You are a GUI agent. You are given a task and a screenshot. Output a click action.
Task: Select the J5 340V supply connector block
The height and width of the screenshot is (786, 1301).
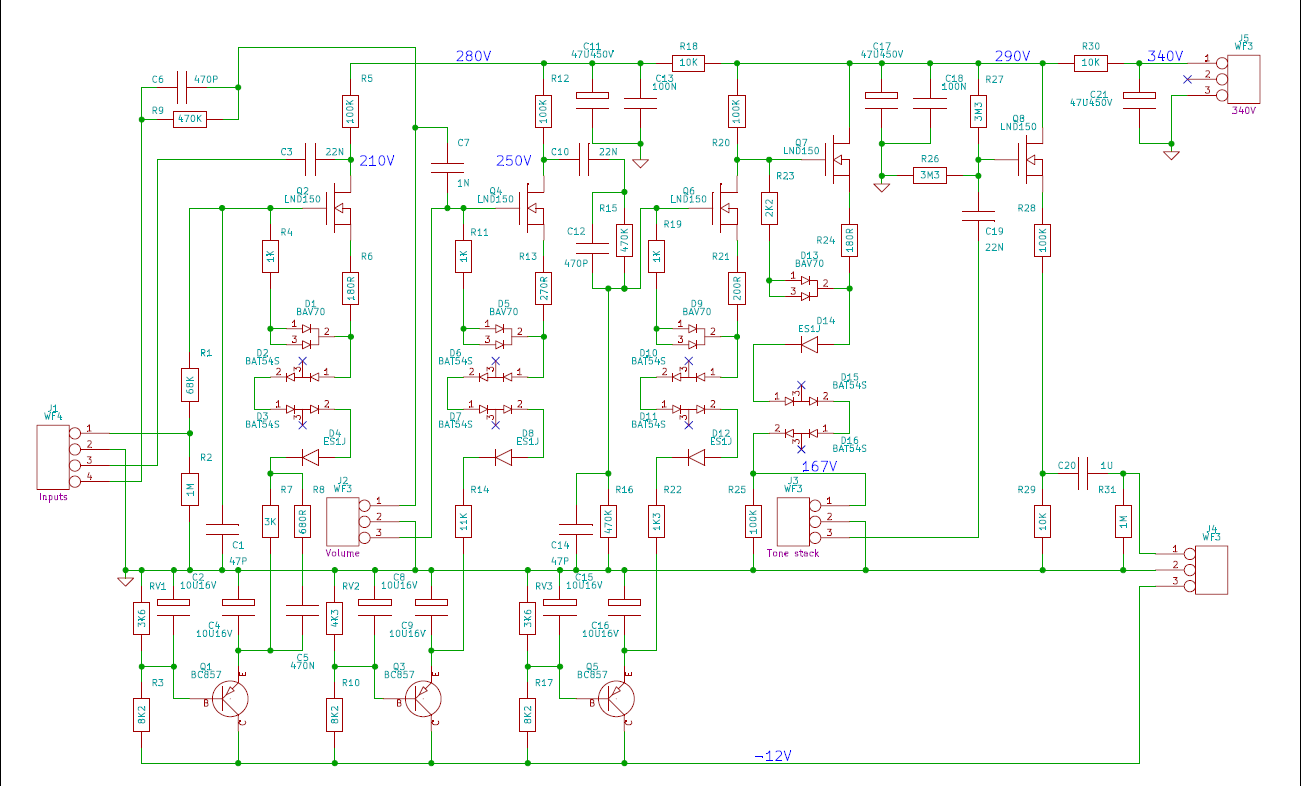1239,77
